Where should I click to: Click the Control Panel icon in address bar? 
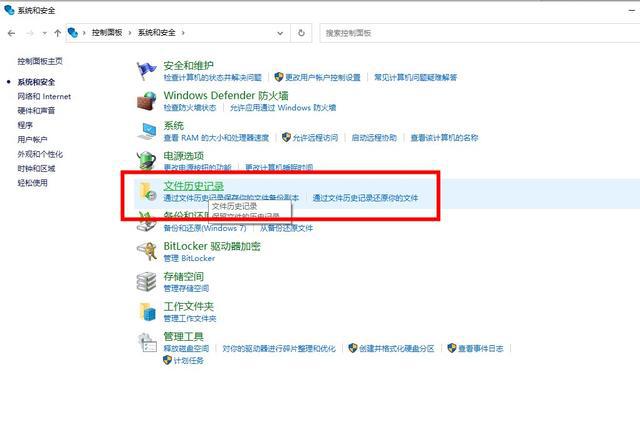point(73,33)
